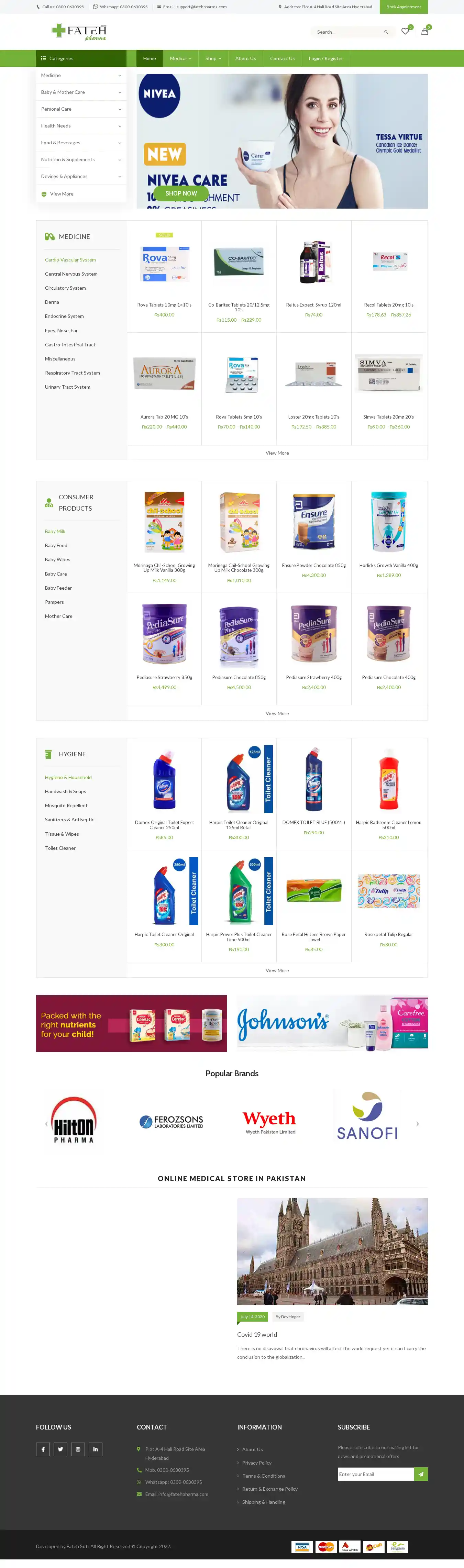This screenshot has width=464, height=1568.
Task: Open the wishlist heart icon
Action: tap(405, 31)
